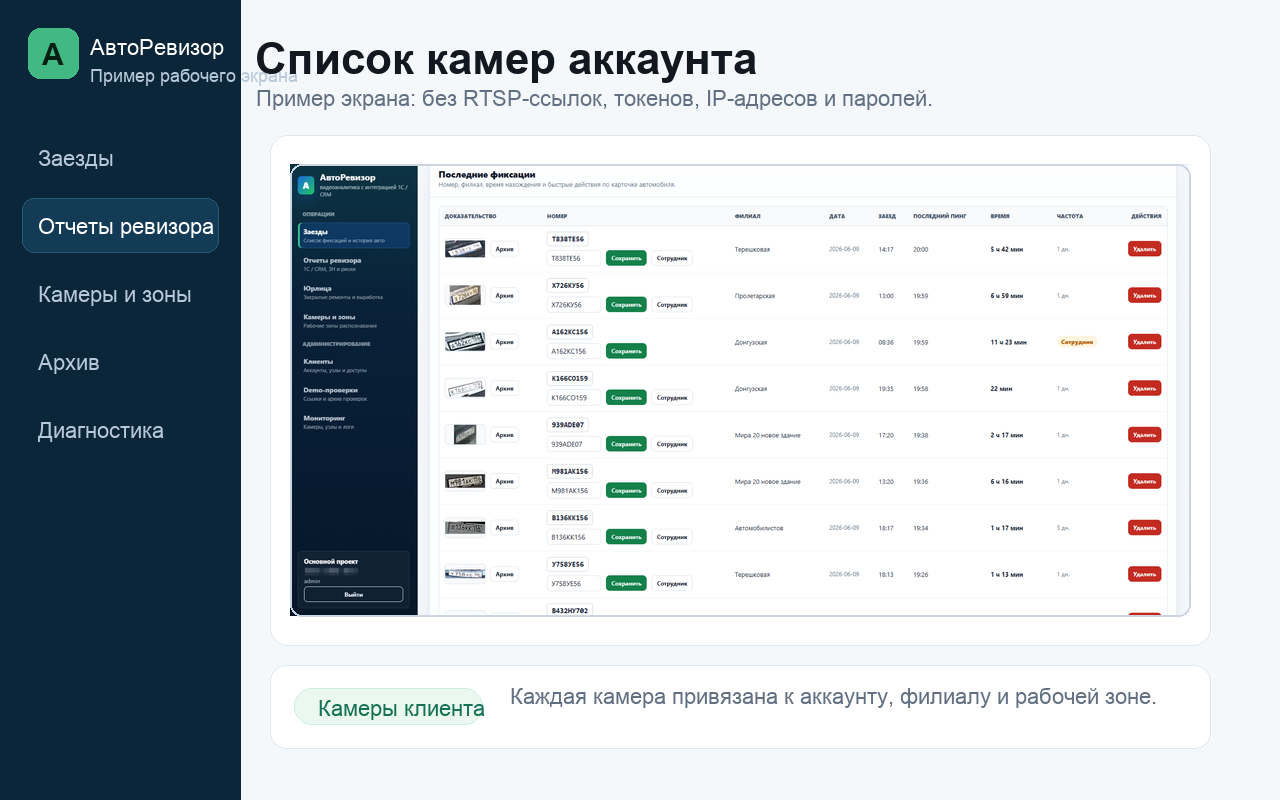Click Сохранить next to T838TE56
The height and width of the screenshot is (800, 1280).
626,258
